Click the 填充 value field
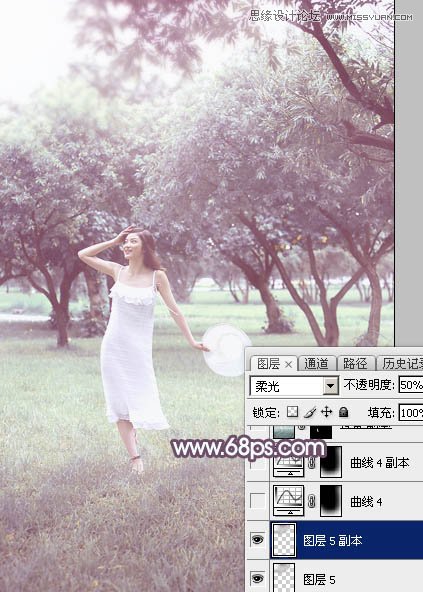The height and width of the screenshot is (592, 423). pyautogui.click(x=411, y=413)
